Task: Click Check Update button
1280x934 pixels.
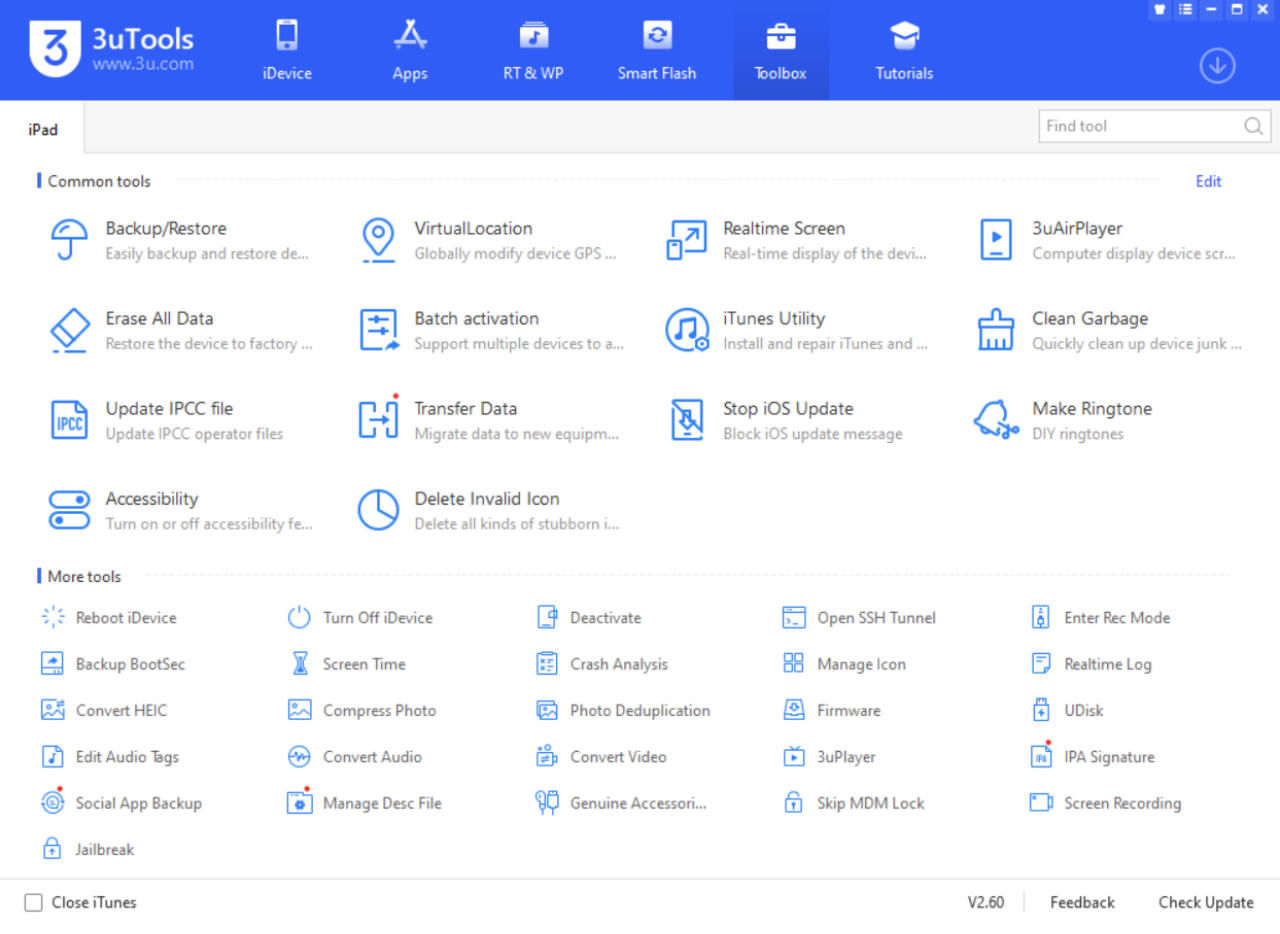Action: 1206,902
